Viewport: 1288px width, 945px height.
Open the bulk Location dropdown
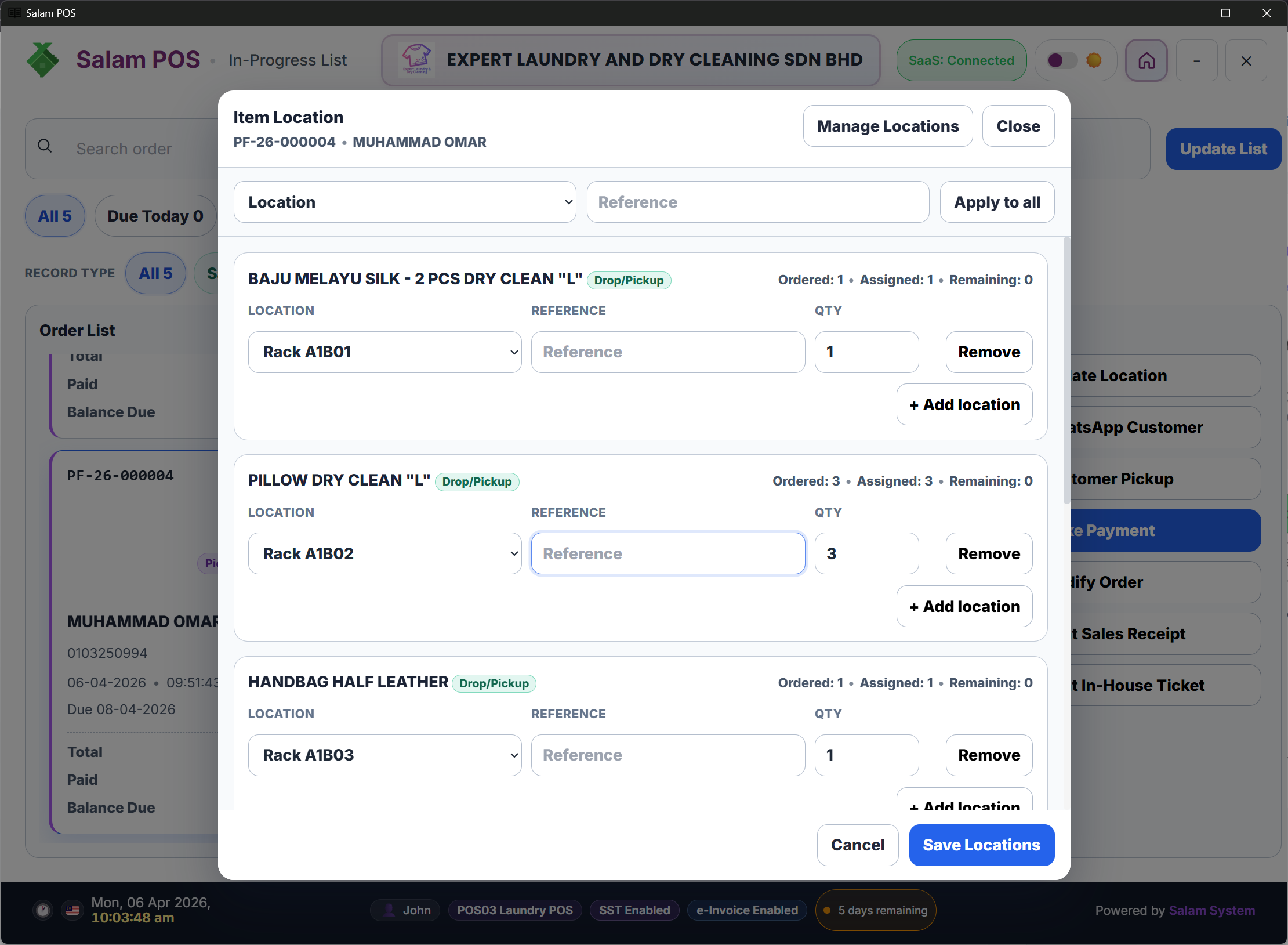click(405, 202)
